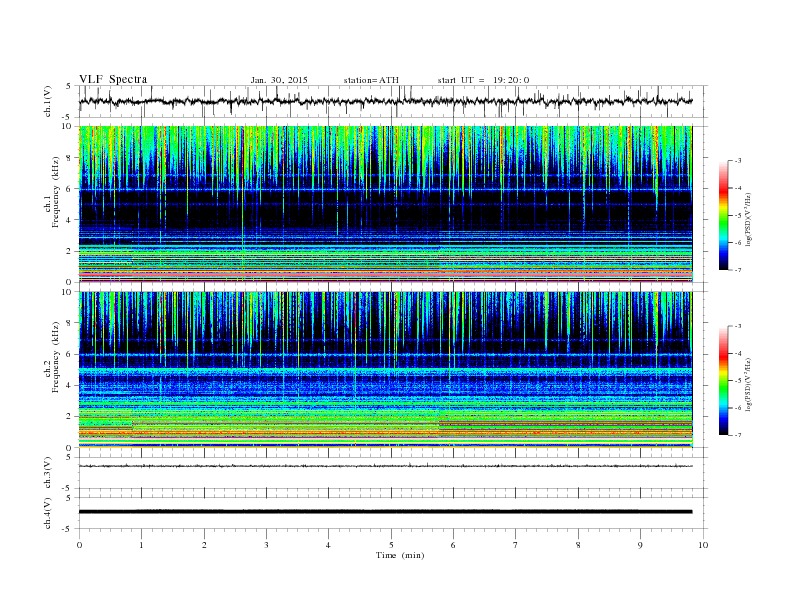
Task: Click the "6" tick label on the time axis
Action: coord(453,545)
